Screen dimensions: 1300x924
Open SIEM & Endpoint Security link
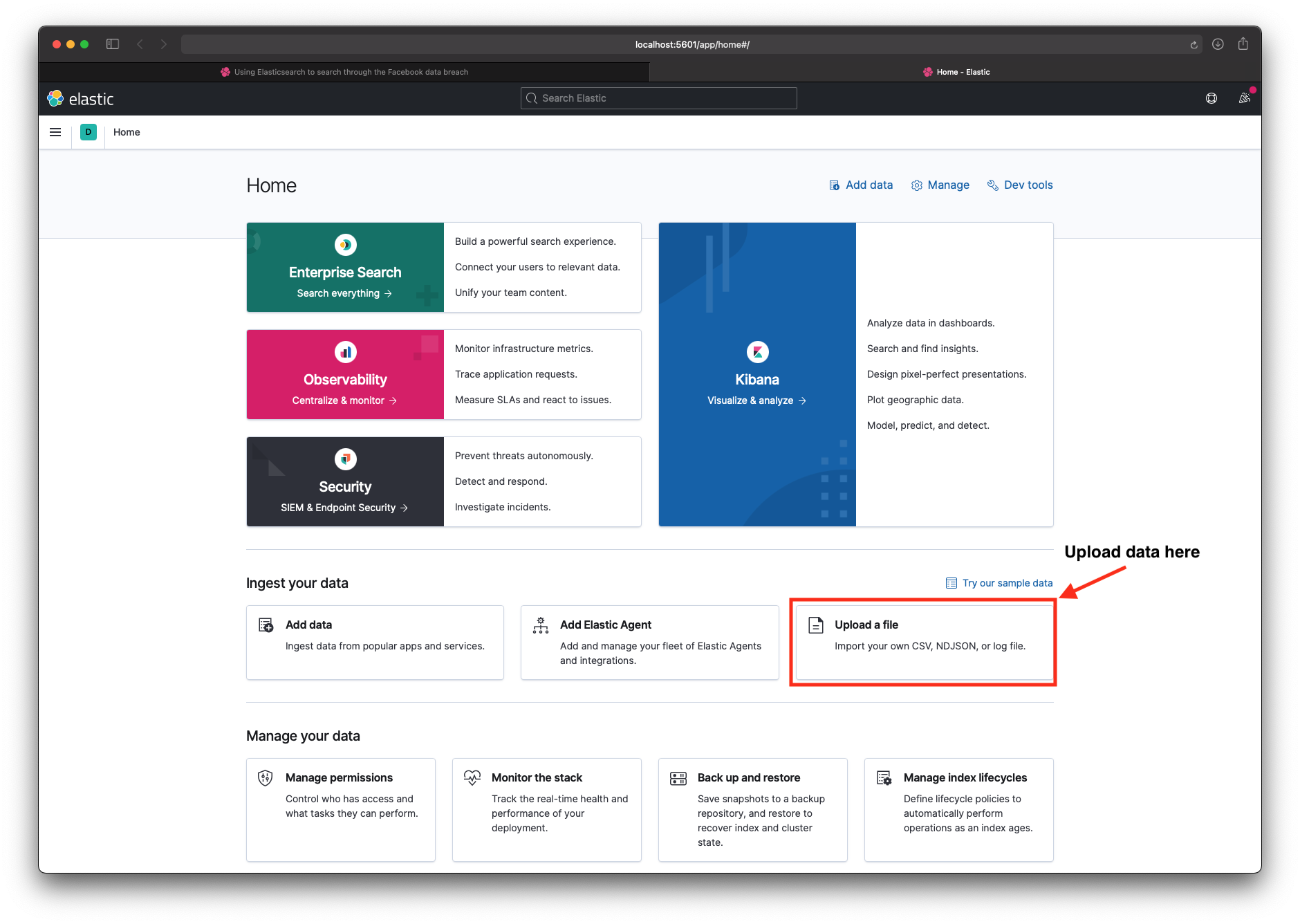[344, 508]
